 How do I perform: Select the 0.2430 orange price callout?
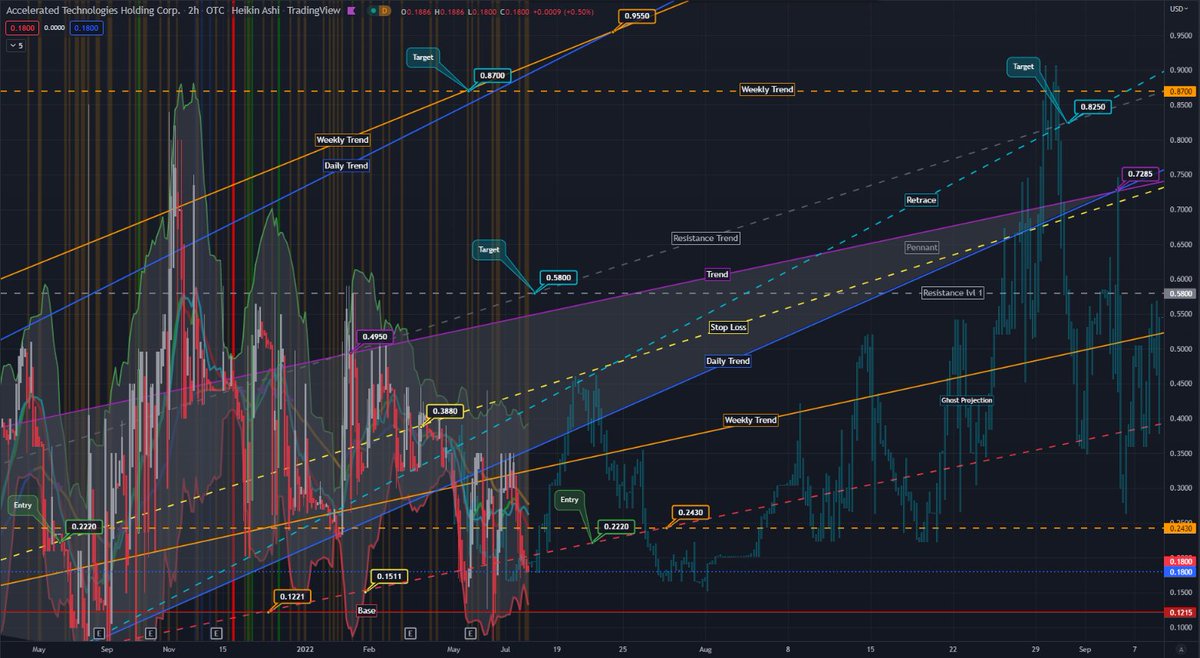coord(690,512)
